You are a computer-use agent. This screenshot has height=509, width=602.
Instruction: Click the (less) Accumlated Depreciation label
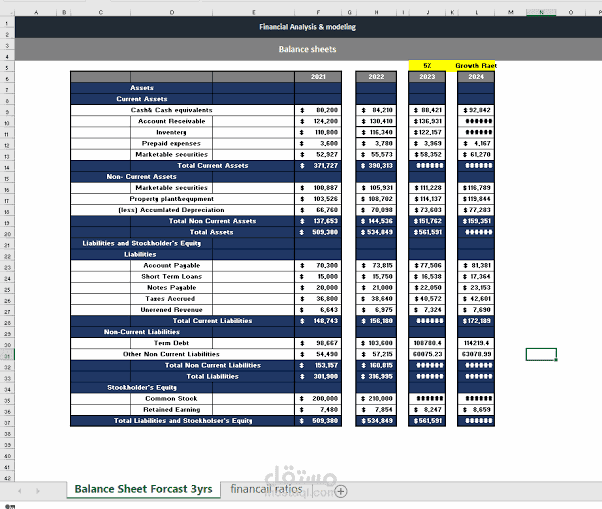(x=171, y=210)
